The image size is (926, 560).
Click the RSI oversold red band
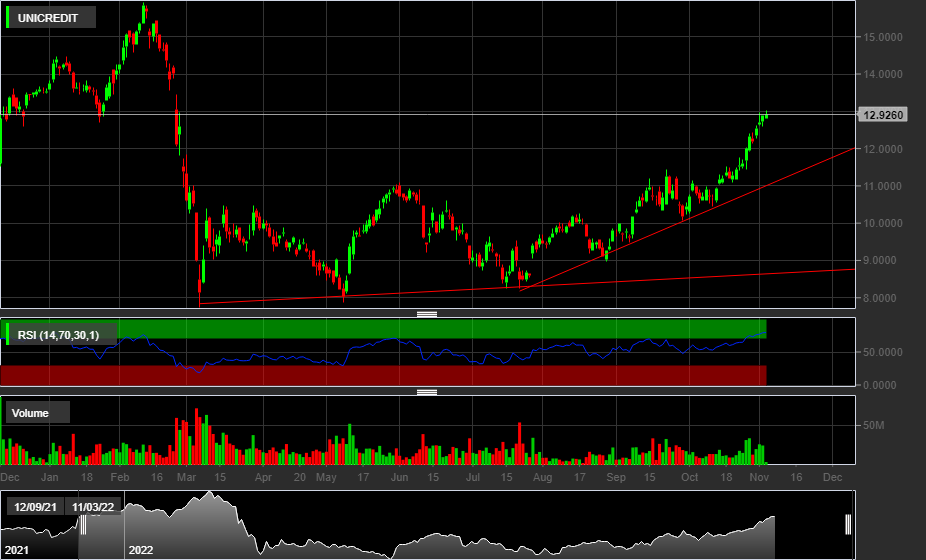pyautogui.click(x=383, y=375)
